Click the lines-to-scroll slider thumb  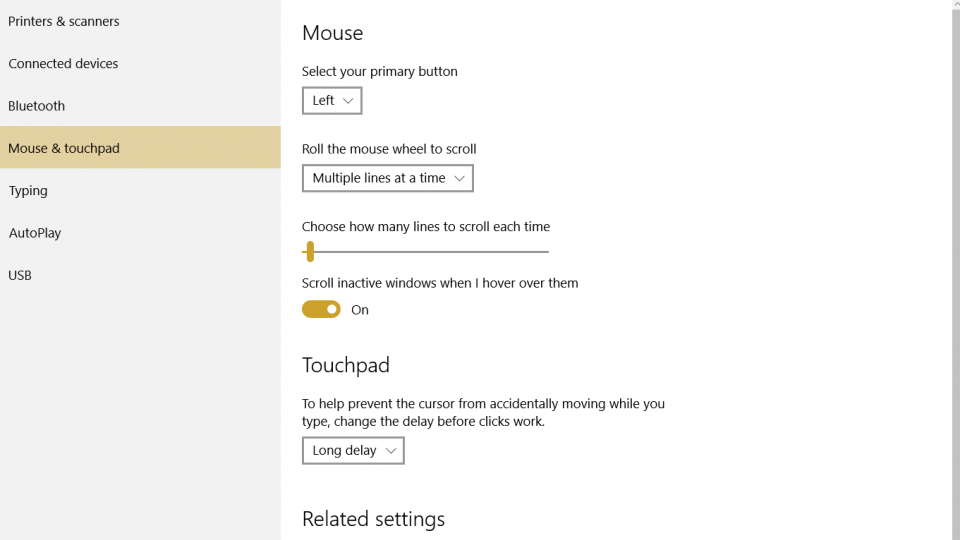[310, 252]
